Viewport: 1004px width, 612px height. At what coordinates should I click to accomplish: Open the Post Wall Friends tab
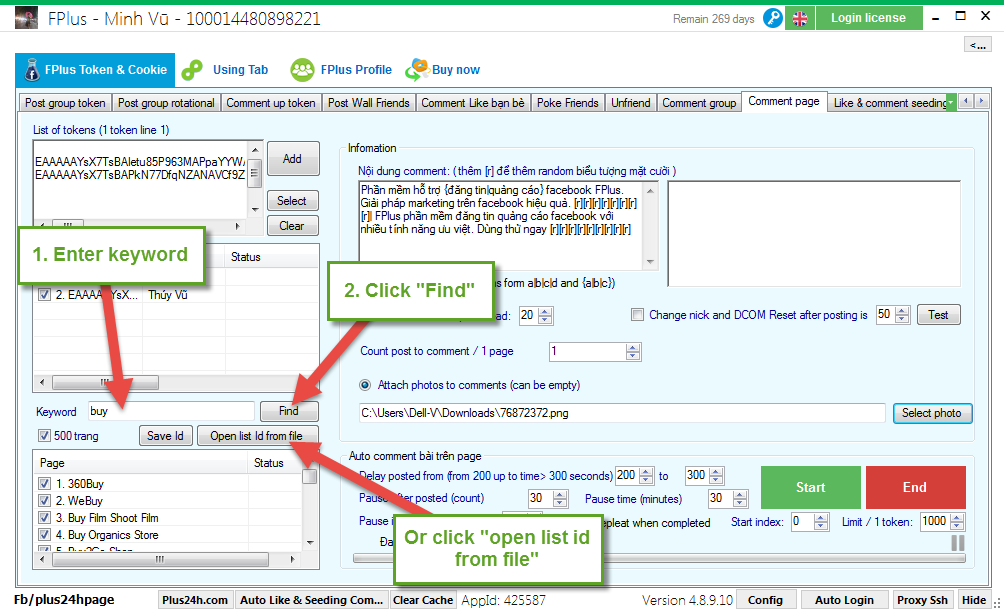(368, 103)
